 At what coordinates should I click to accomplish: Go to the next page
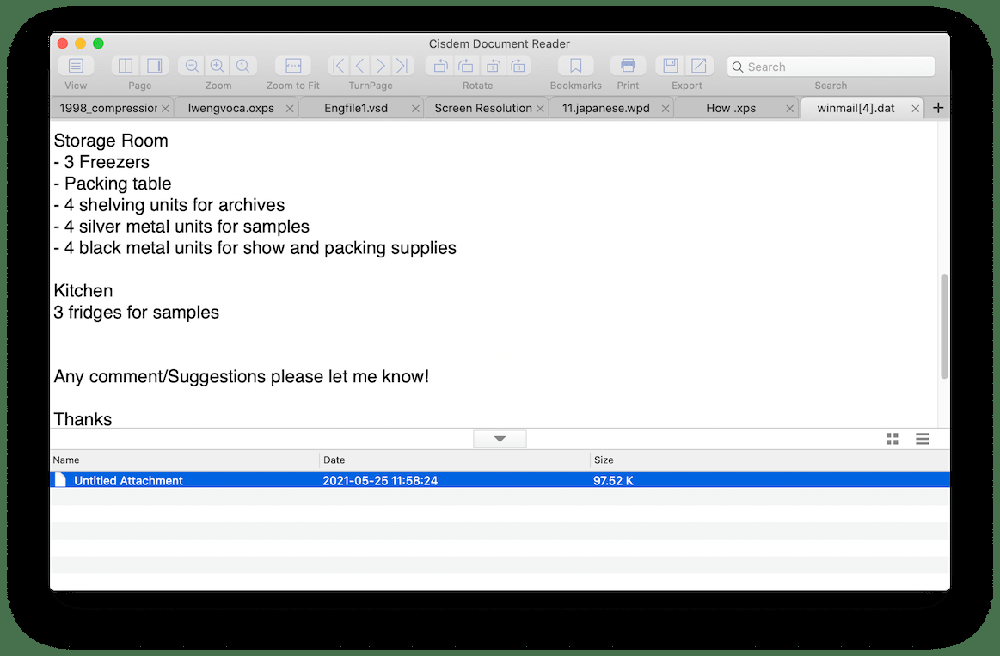[x=381, y=66]
